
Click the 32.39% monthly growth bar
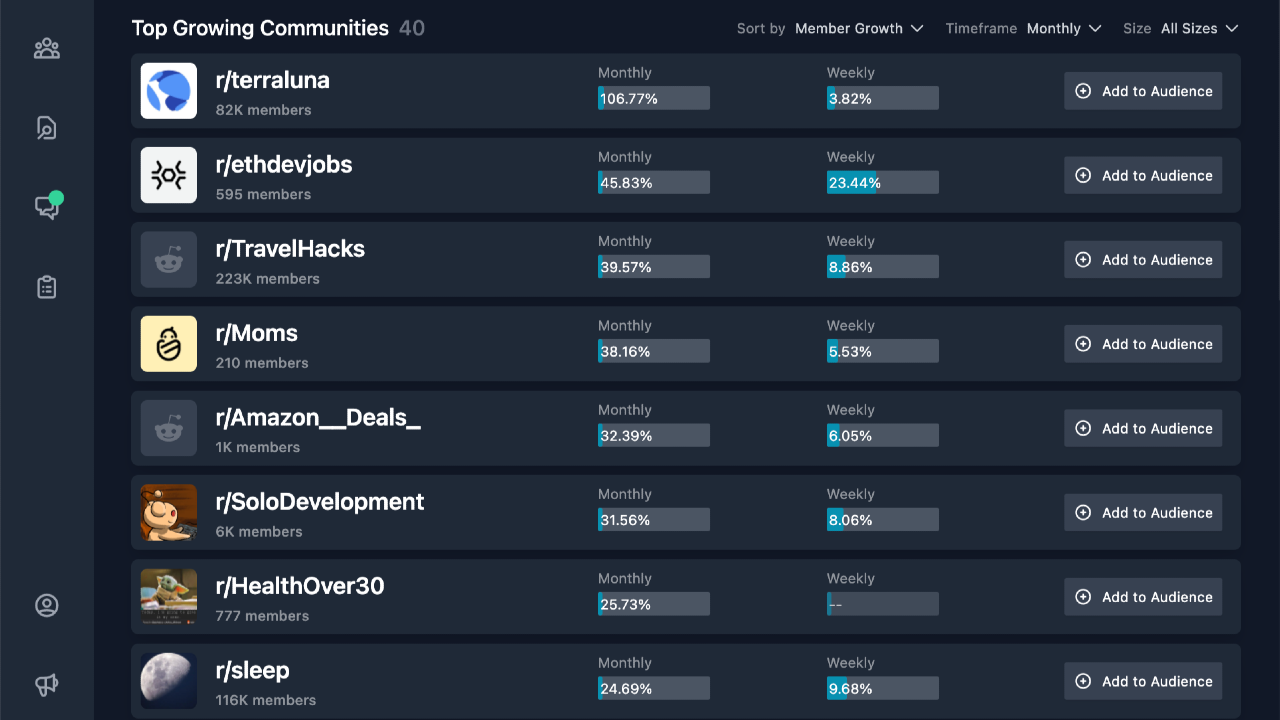tap(654, 435)
